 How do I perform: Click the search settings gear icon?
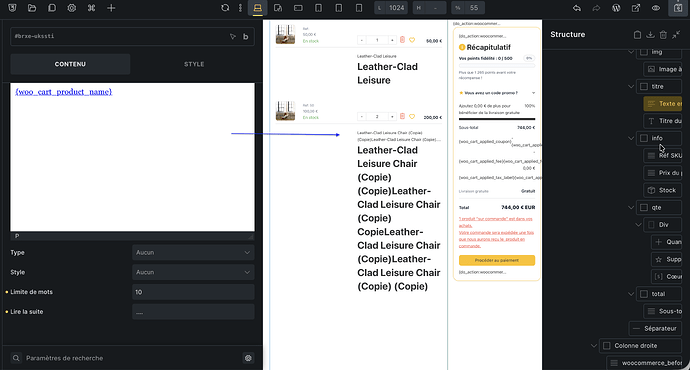tap(248, 358)
